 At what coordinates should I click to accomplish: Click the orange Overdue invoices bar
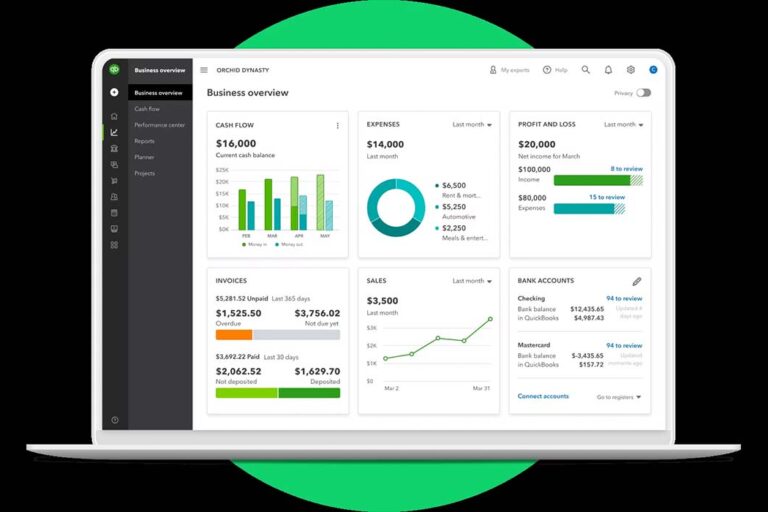tap(234, 335)
